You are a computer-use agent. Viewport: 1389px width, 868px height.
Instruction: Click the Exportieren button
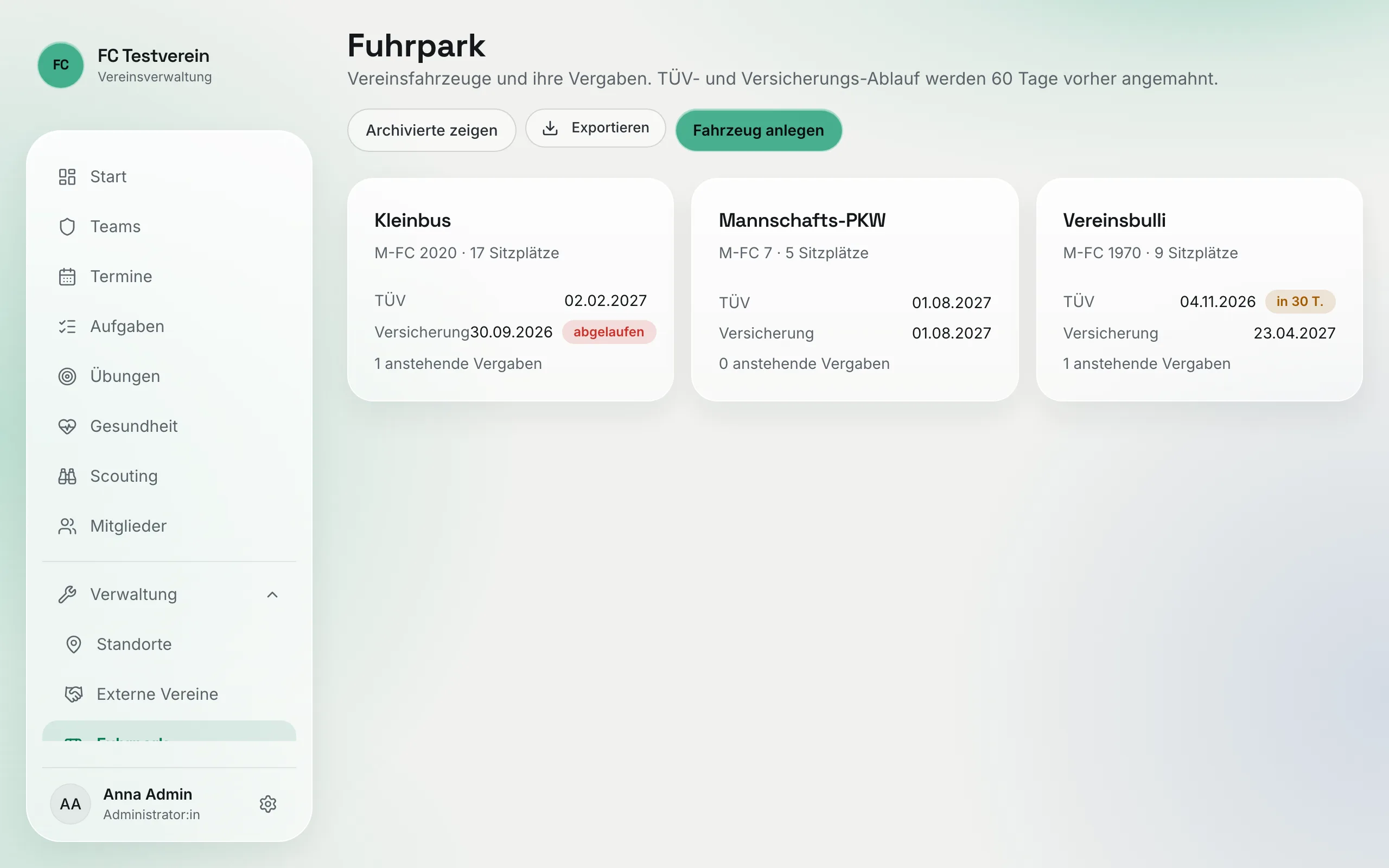(595, 128)
